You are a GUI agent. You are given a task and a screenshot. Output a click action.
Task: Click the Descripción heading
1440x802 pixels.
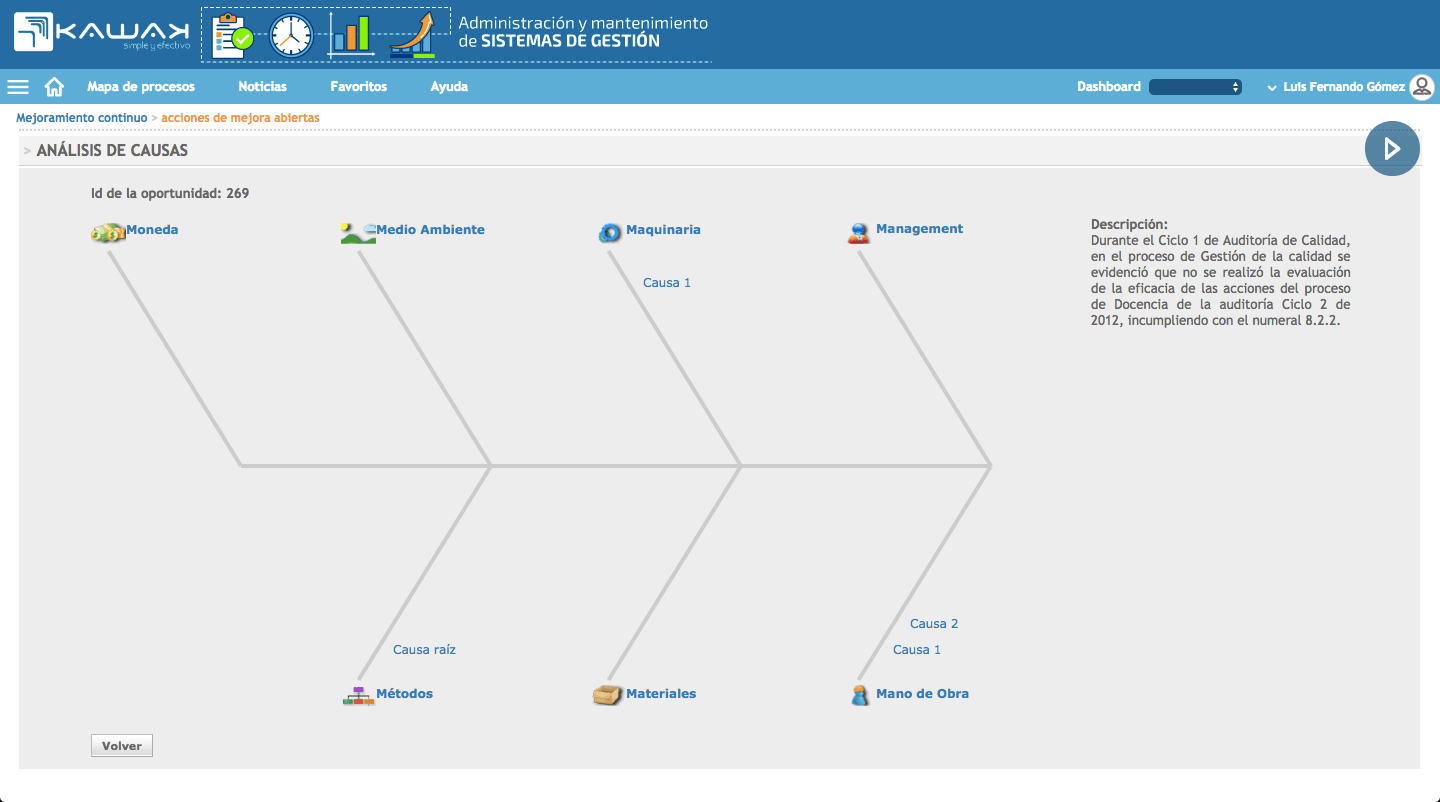(1129, 225)
